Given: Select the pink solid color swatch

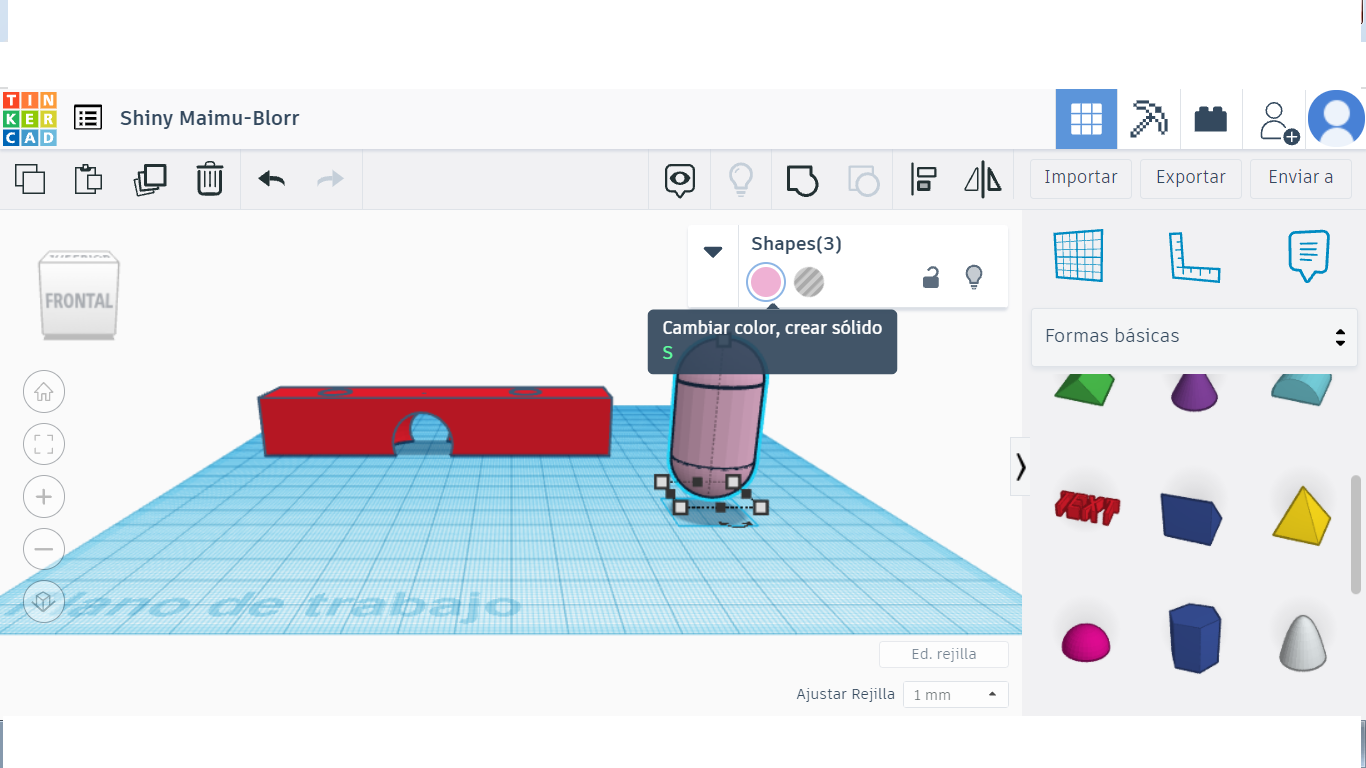Looking at the screenshot, I should click(x=766, y=282).
